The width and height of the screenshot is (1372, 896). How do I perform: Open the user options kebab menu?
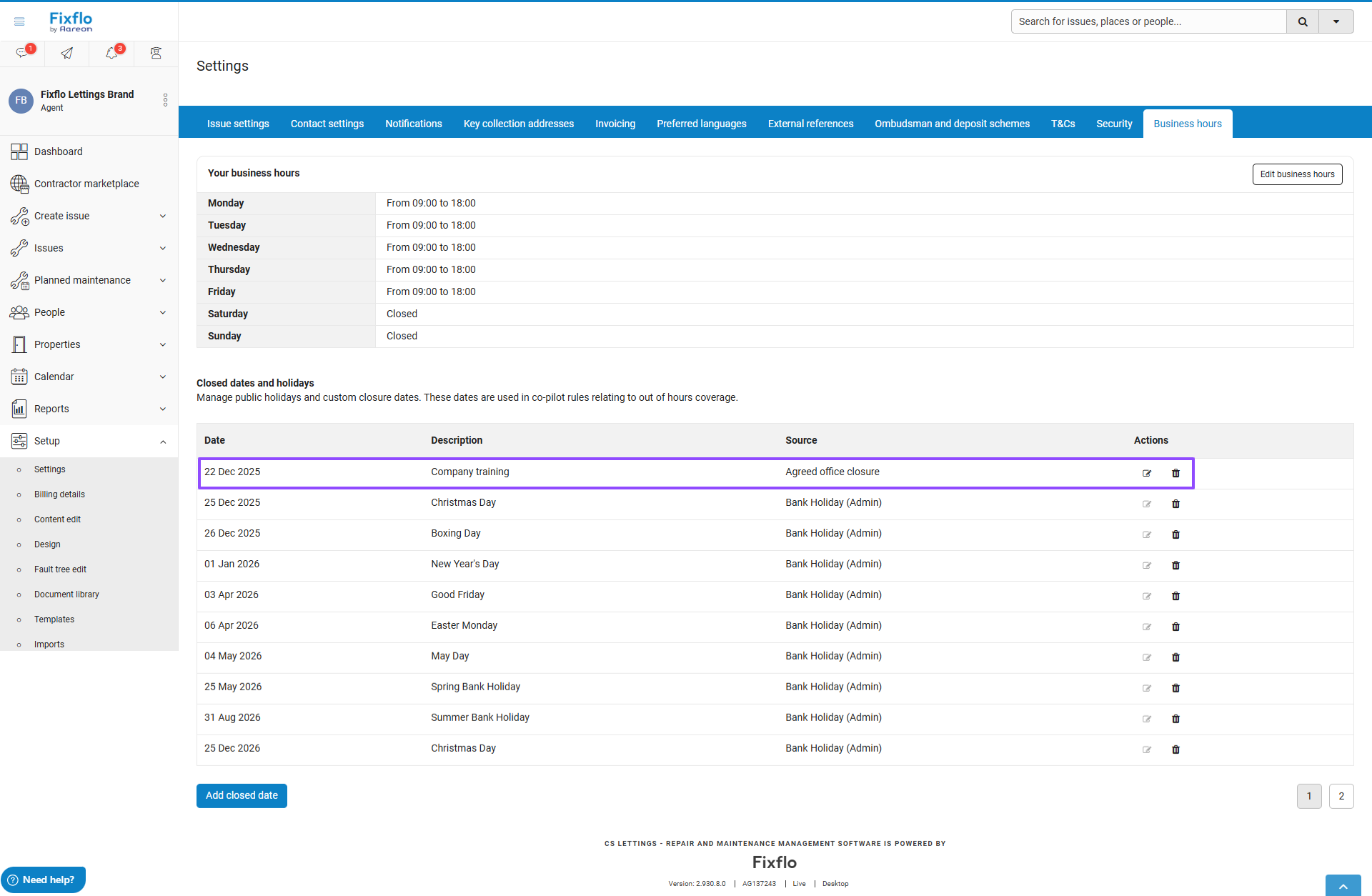(165, 100)
